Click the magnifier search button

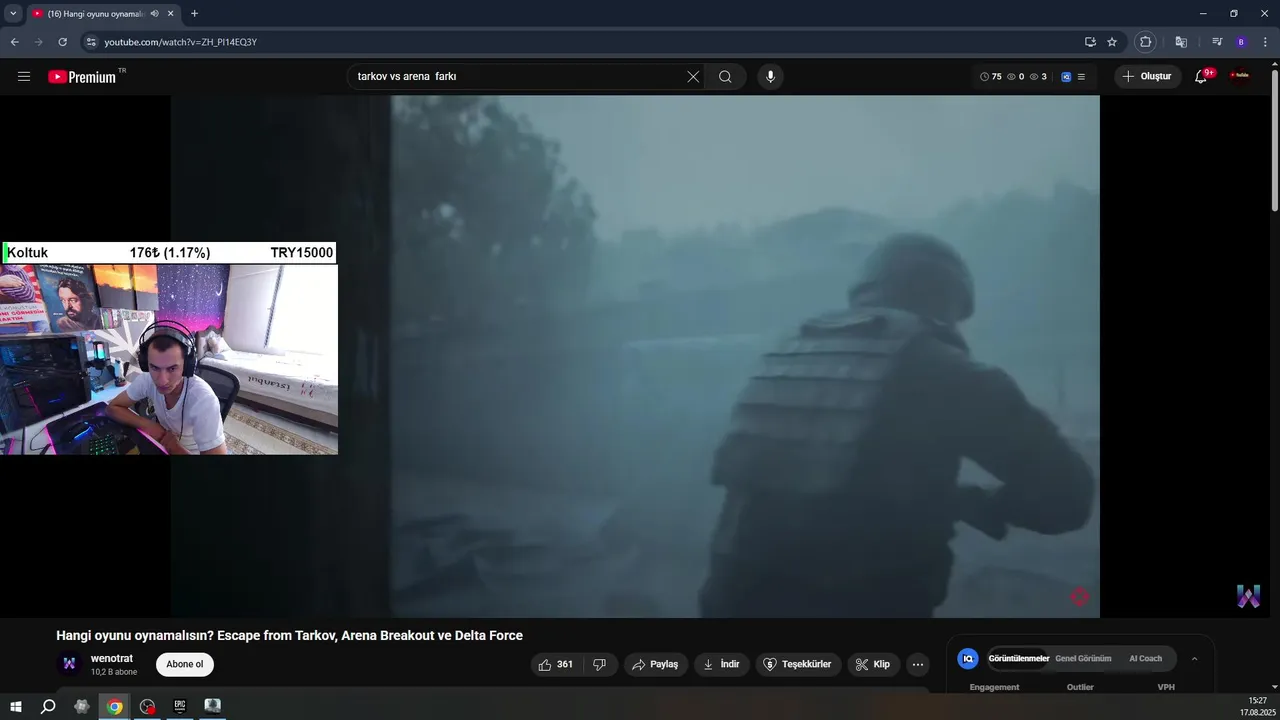click(x=725, y=76)
